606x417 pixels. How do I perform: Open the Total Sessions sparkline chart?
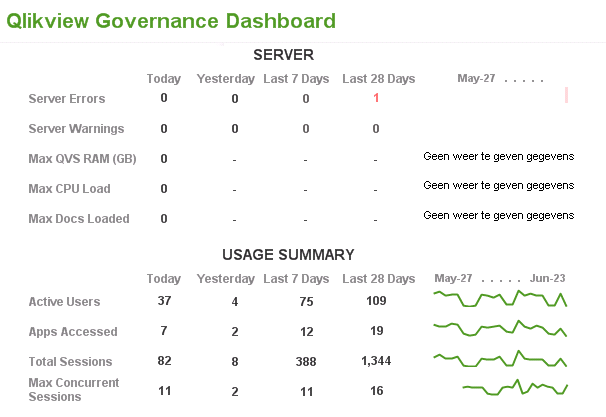(x=500, y=359)
